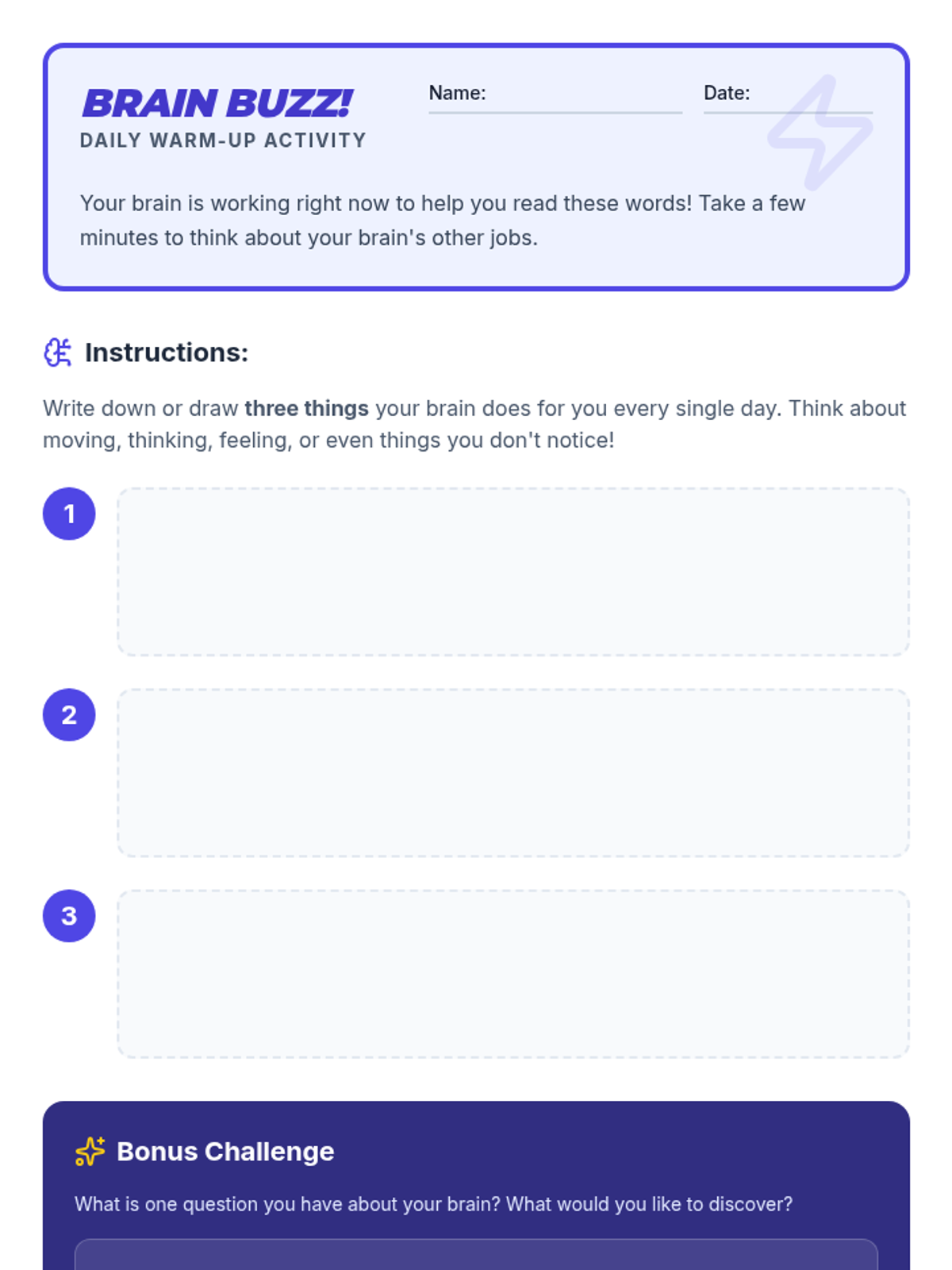Click the Instructions heading

pyautogui.click(x=167, y=352)
